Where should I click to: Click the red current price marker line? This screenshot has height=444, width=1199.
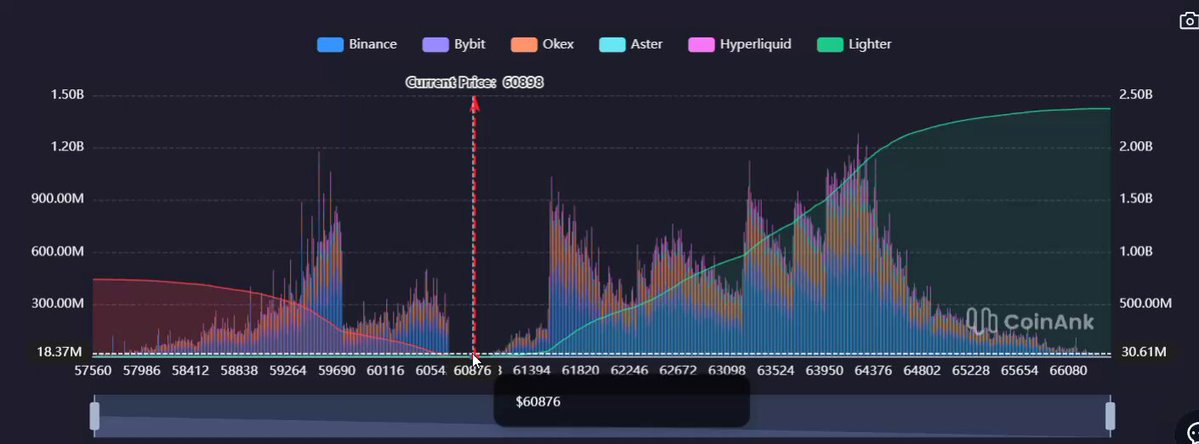coord(474,225)
